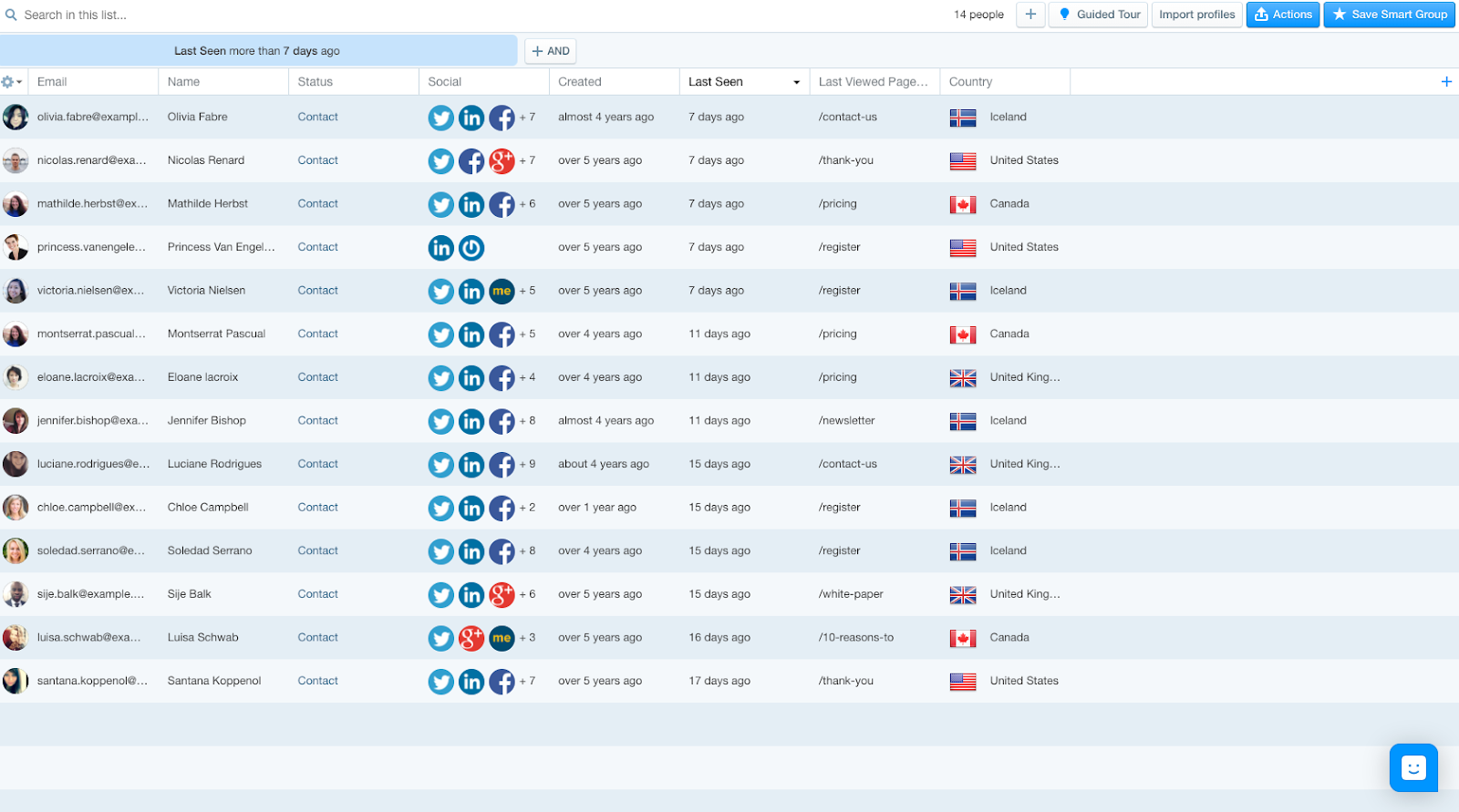Open Santana Koppenol's Contact status link
Screen dimensions: 1459x812
point(317,681)
